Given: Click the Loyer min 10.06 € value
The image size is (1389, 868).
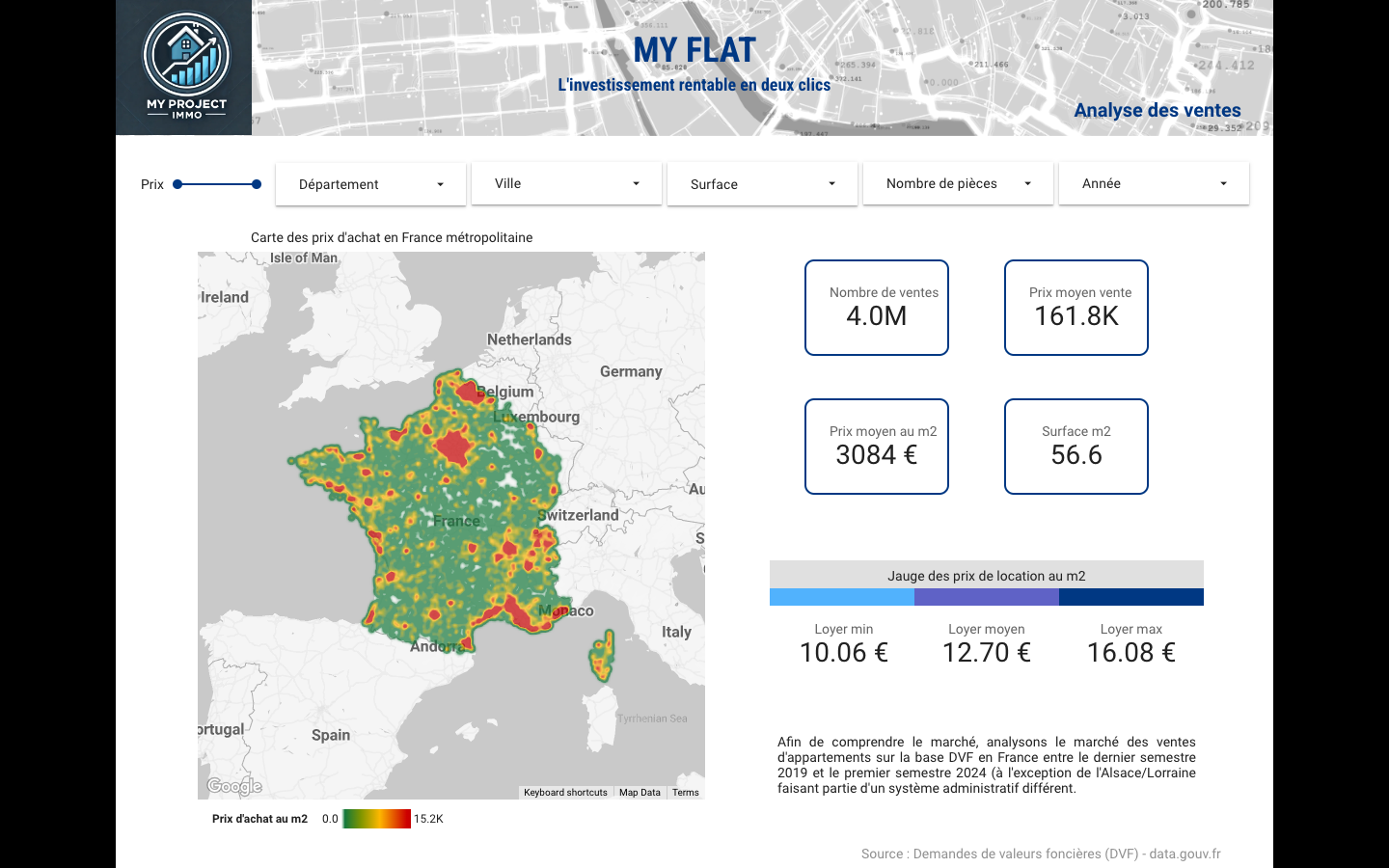Looking at the screenshot, I should point(844,653).
